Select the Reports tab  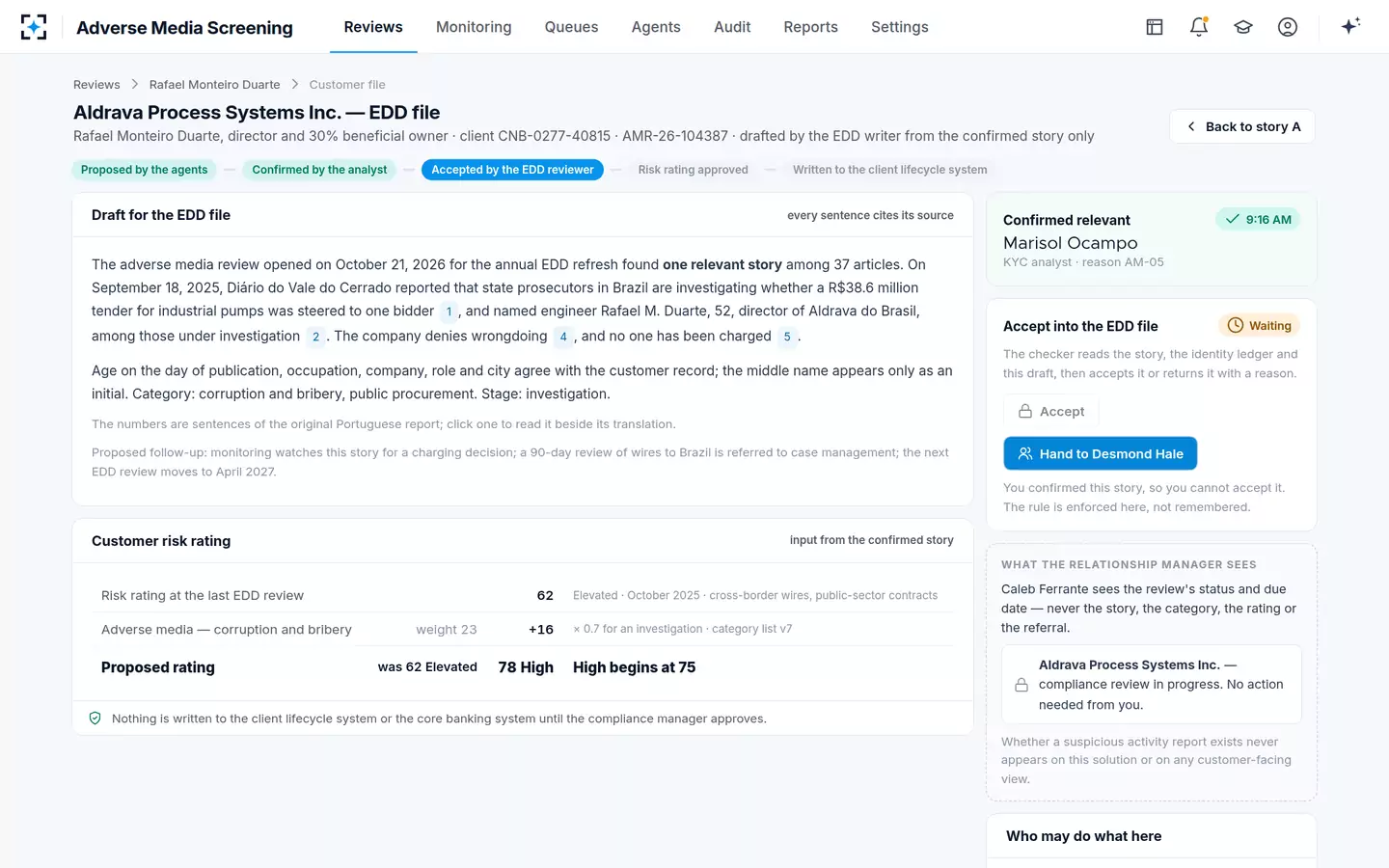point(811,27)
